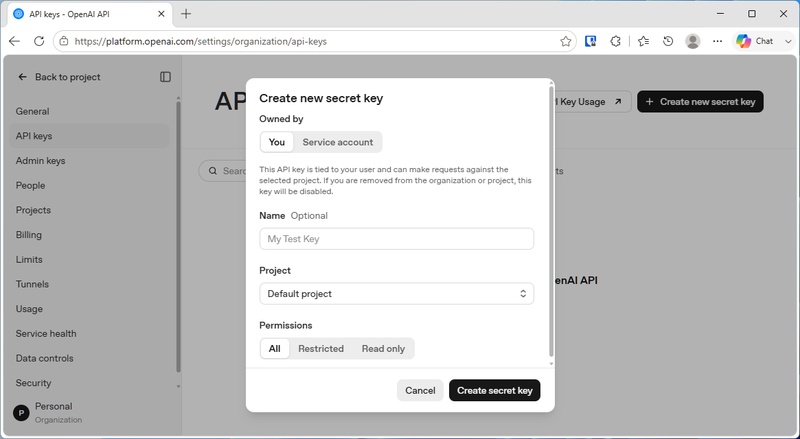This screenshot has height=439, width=800.
Task: Select API keys in the sidebar
Action: (89, 136)
